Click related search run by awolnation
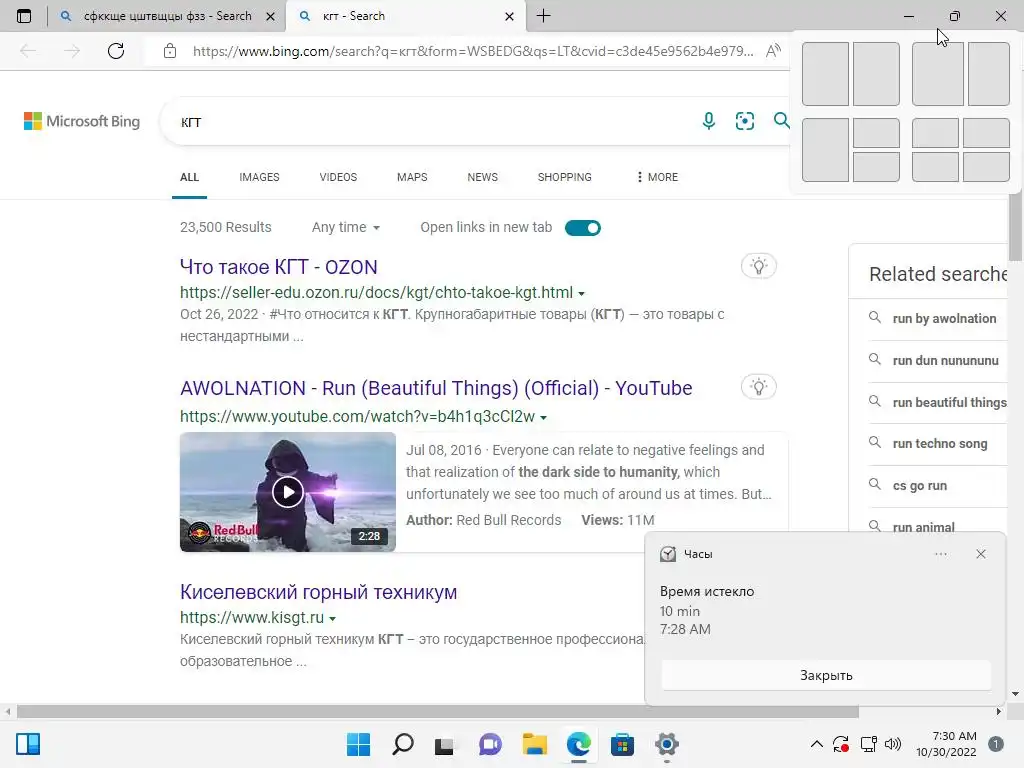Image resolution: width=1024 pixels, height=768 pixels. point(944,319)
